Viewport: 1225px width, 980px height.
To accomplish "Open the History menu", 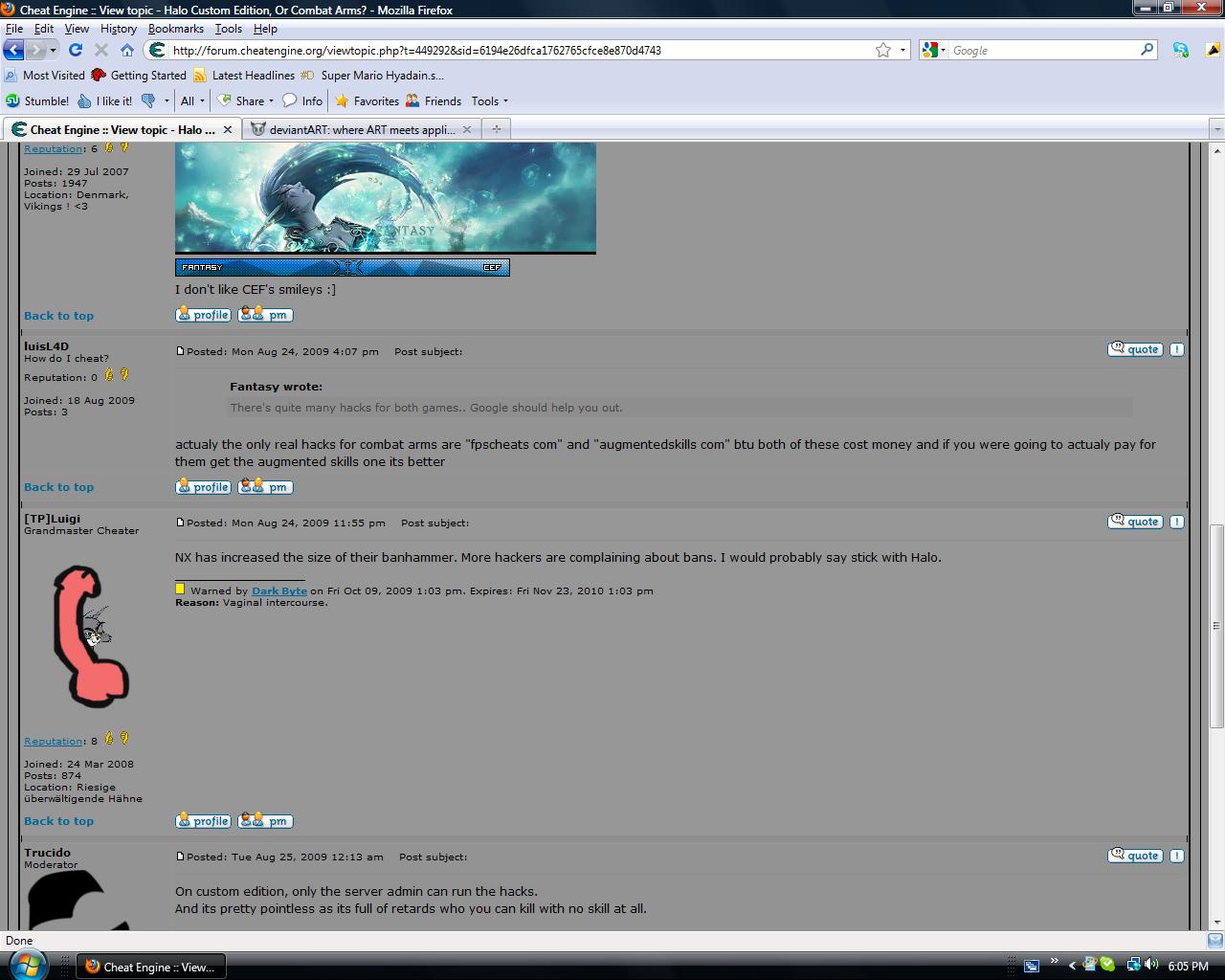I will pos(119,29).
